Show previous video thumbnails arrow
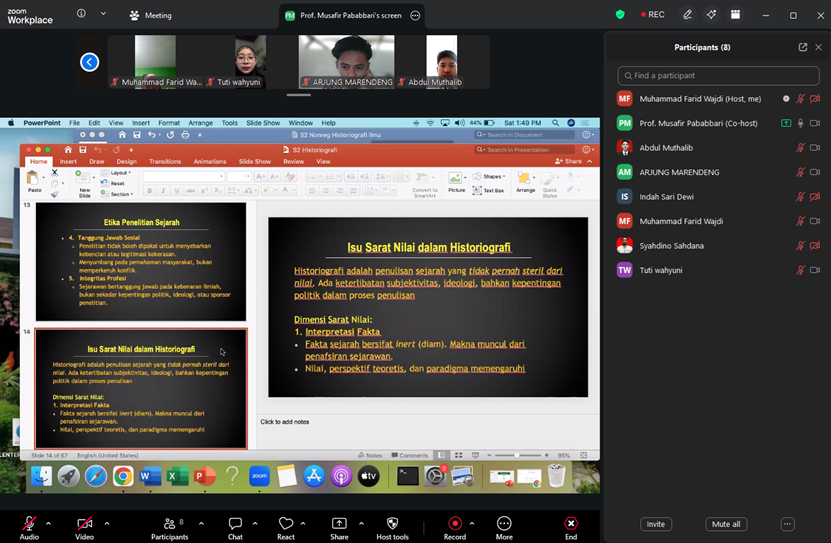 [90, 62]
